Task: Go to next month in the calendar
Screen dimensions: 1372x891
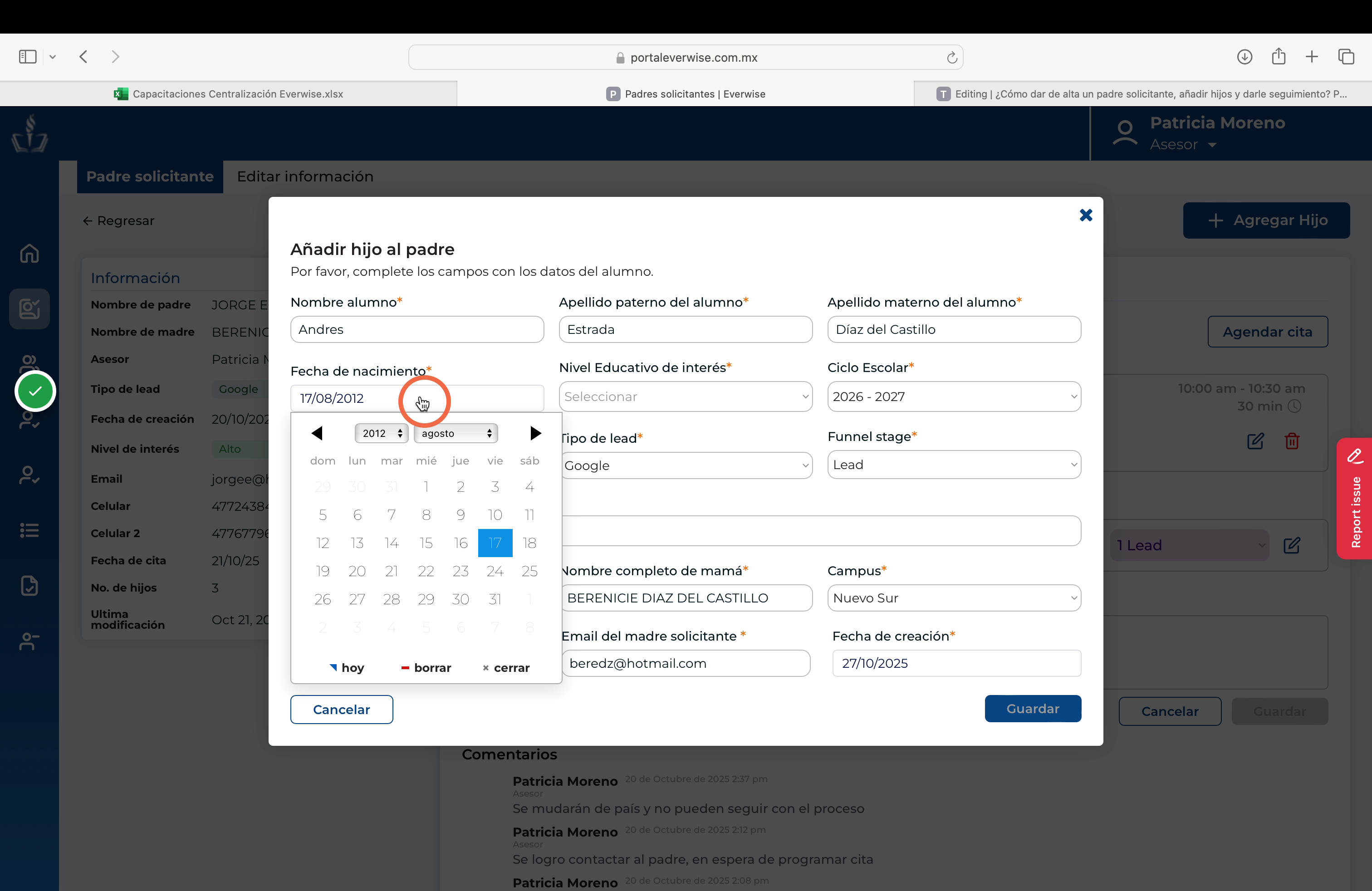Action: pos(535,433)
